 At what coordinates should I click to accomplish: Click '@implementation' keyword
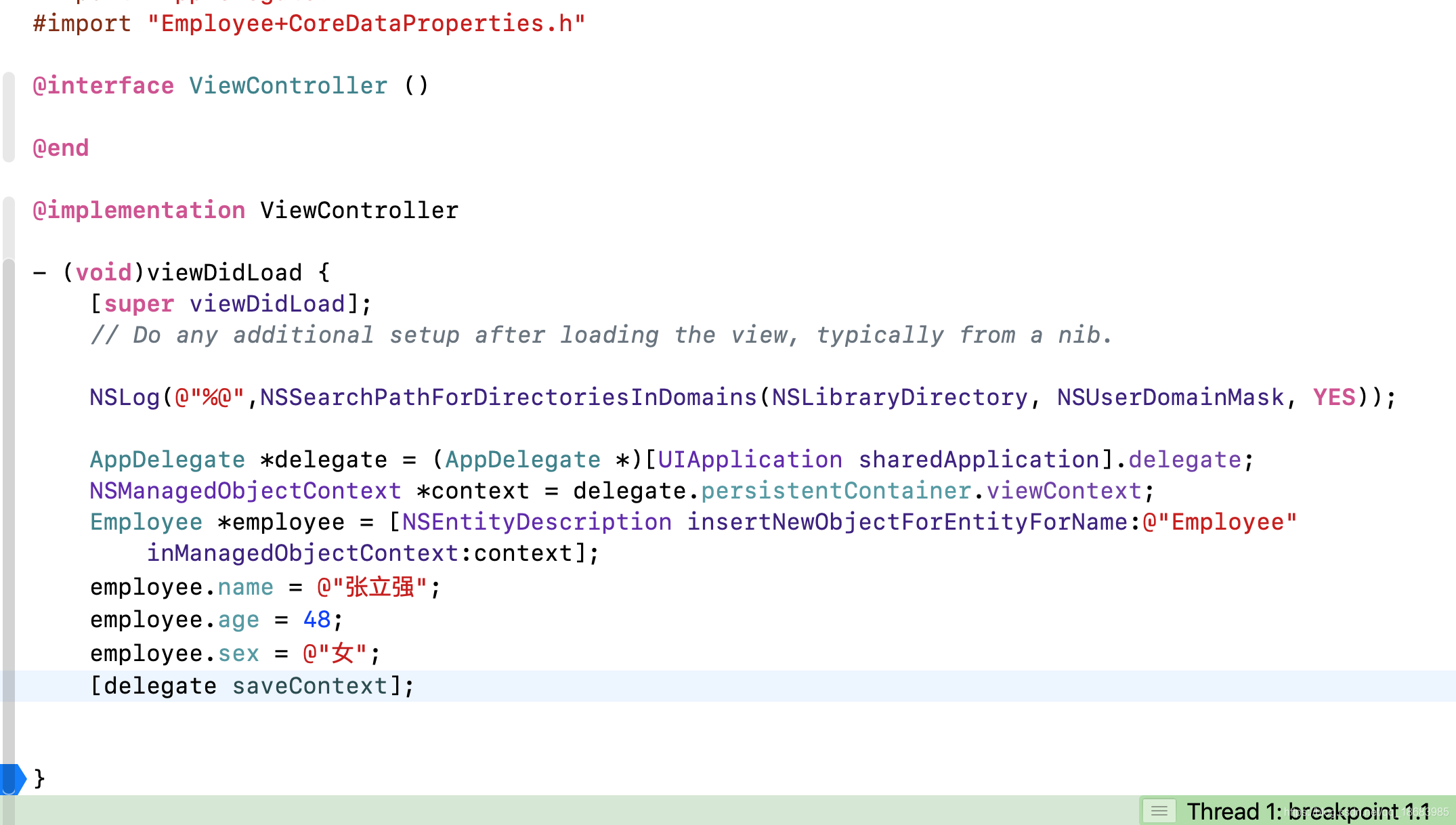(x=139, y=211)
